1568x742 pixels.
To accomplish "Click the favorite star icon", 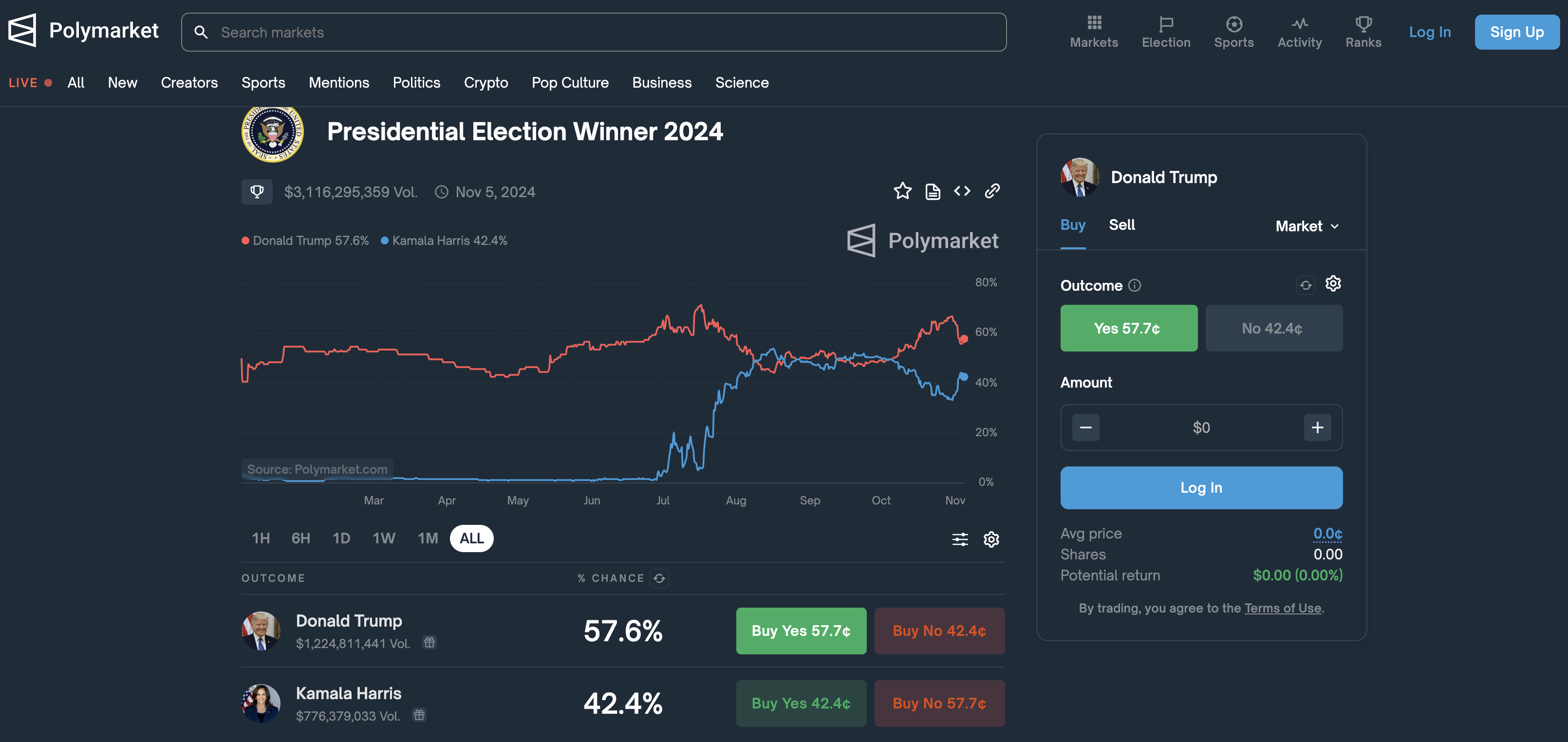I will click(x=902, y=191).
